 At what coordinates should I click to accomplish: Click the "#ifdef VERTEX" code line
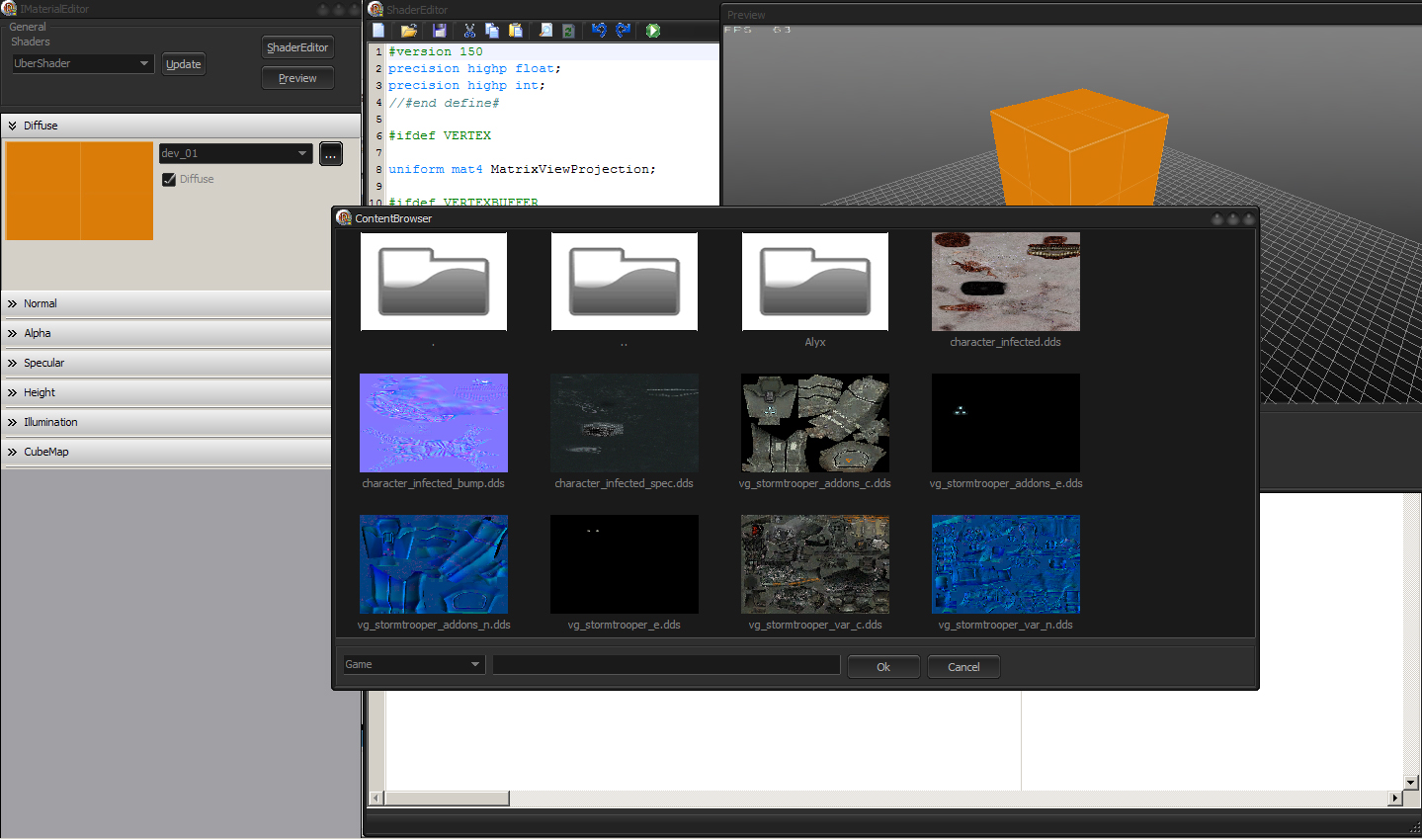440,135
